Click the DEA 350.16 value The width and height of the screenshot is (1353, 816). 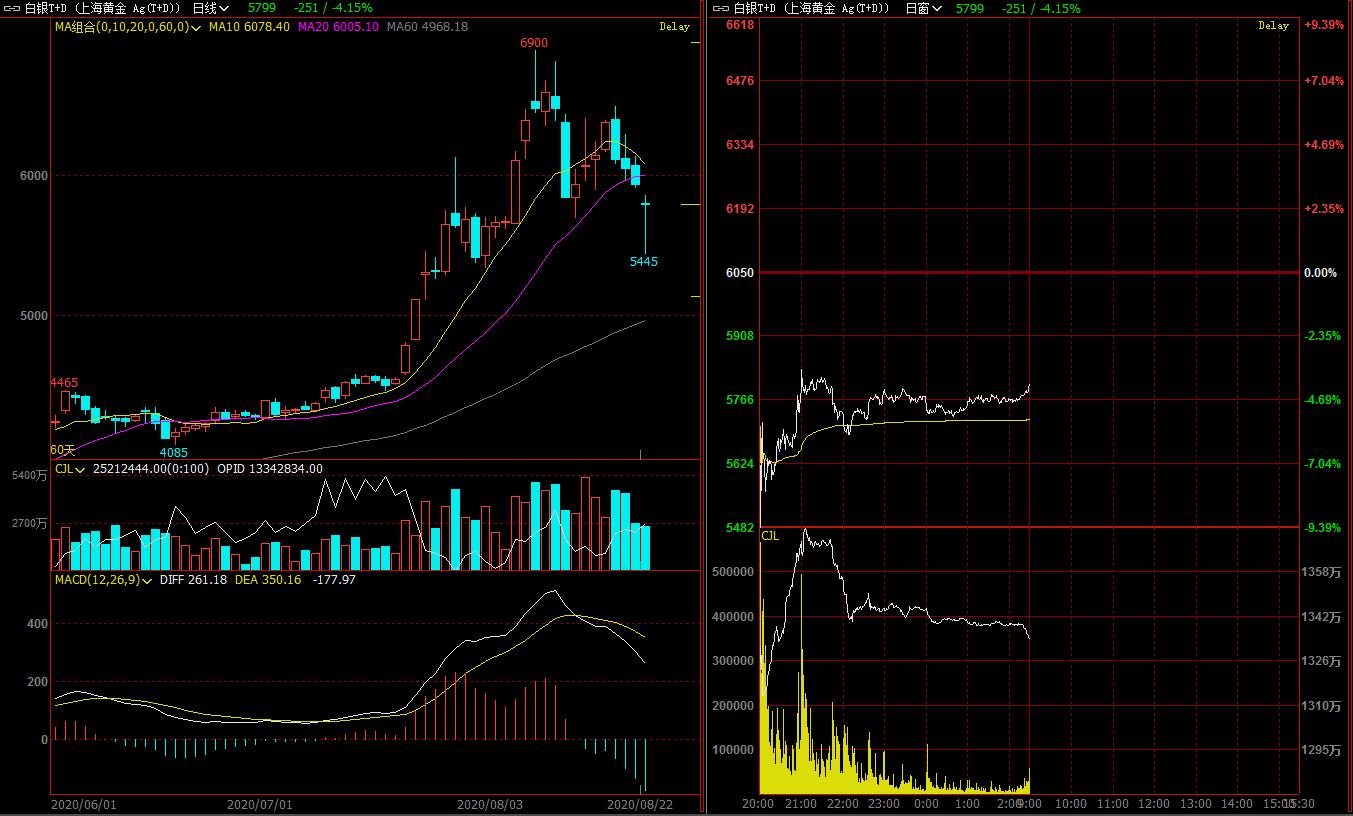(268, 580)
